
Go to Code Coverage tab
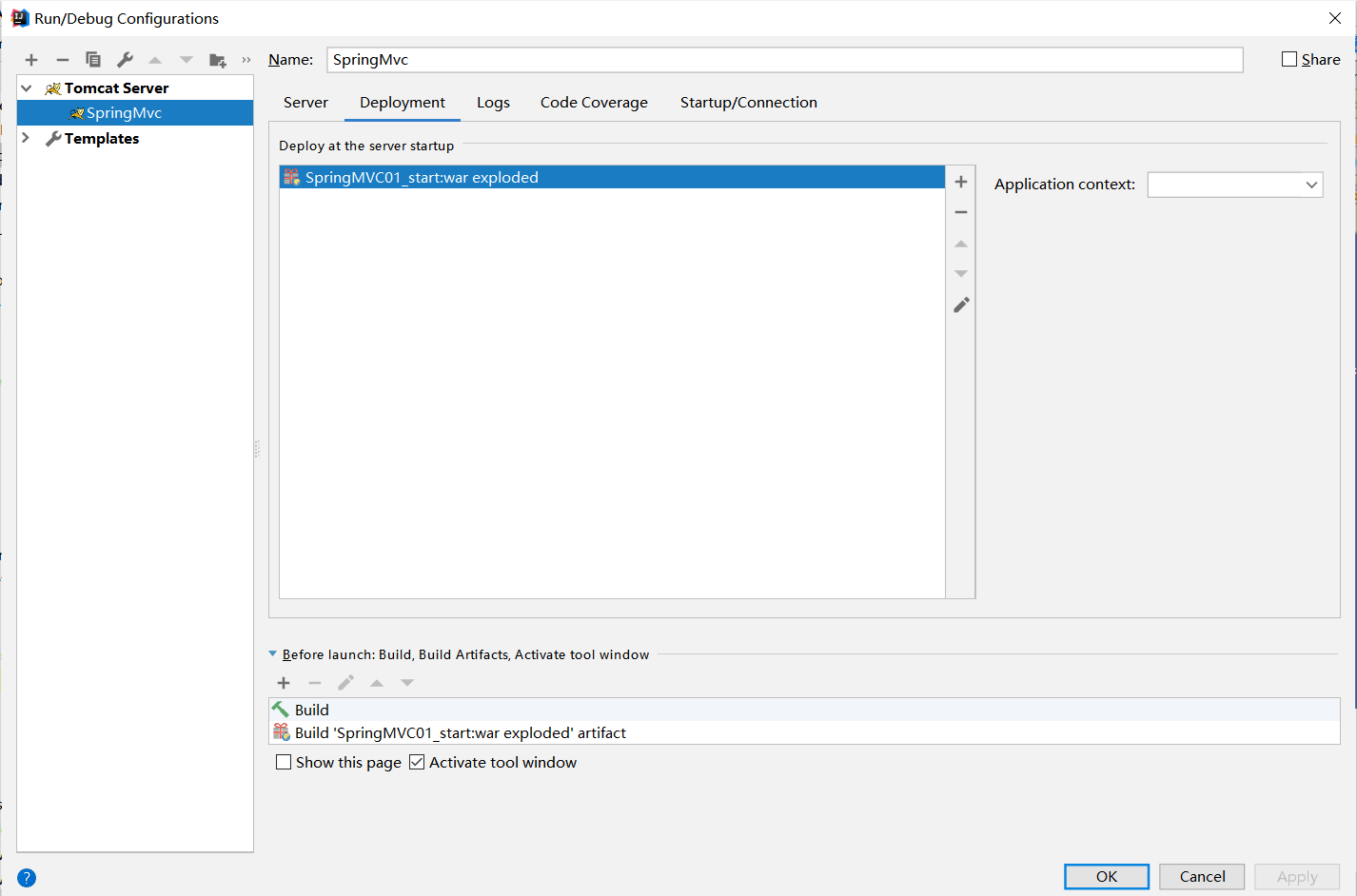point(594,103)
